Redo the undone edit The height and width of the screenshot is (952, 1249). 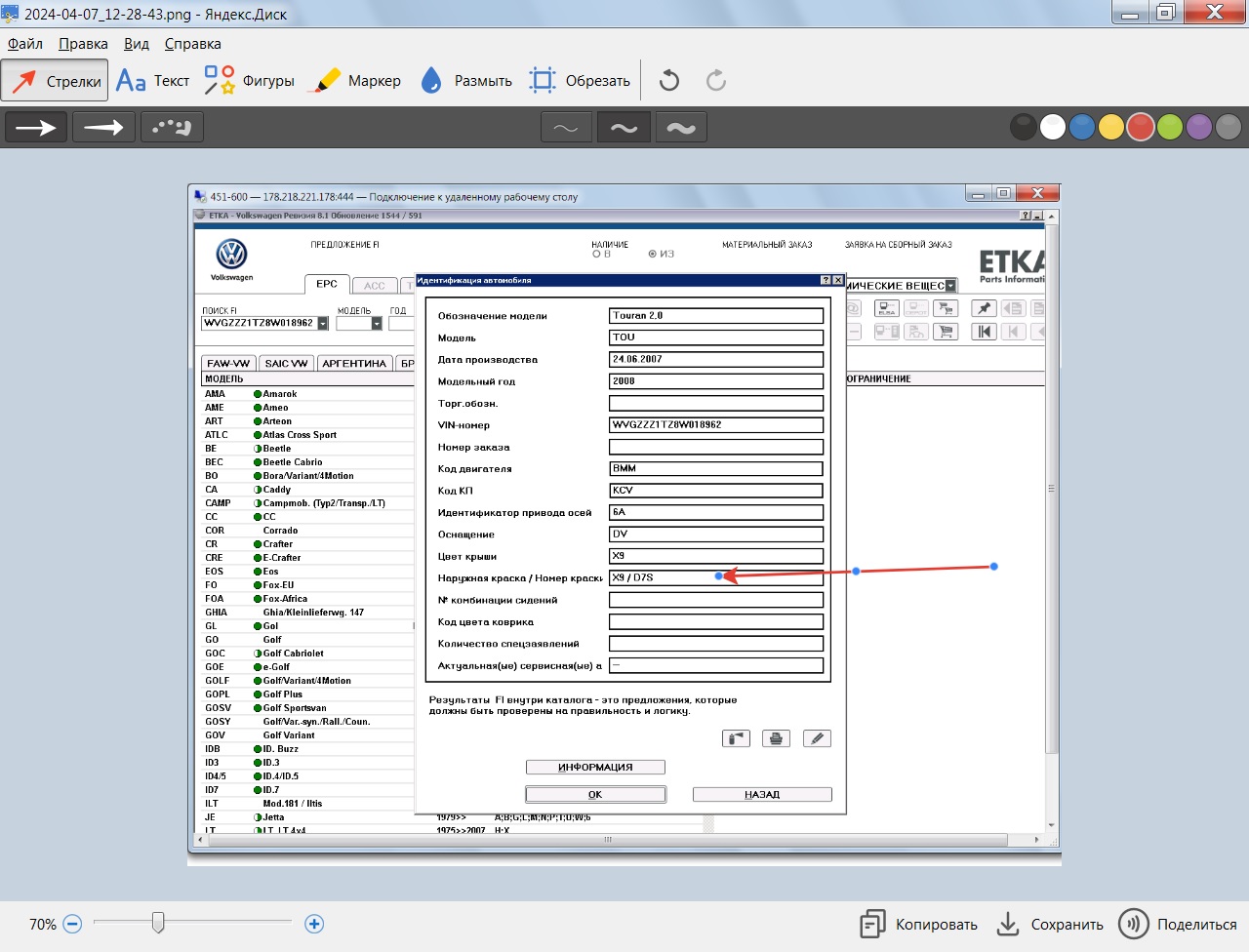click(716, 80)
